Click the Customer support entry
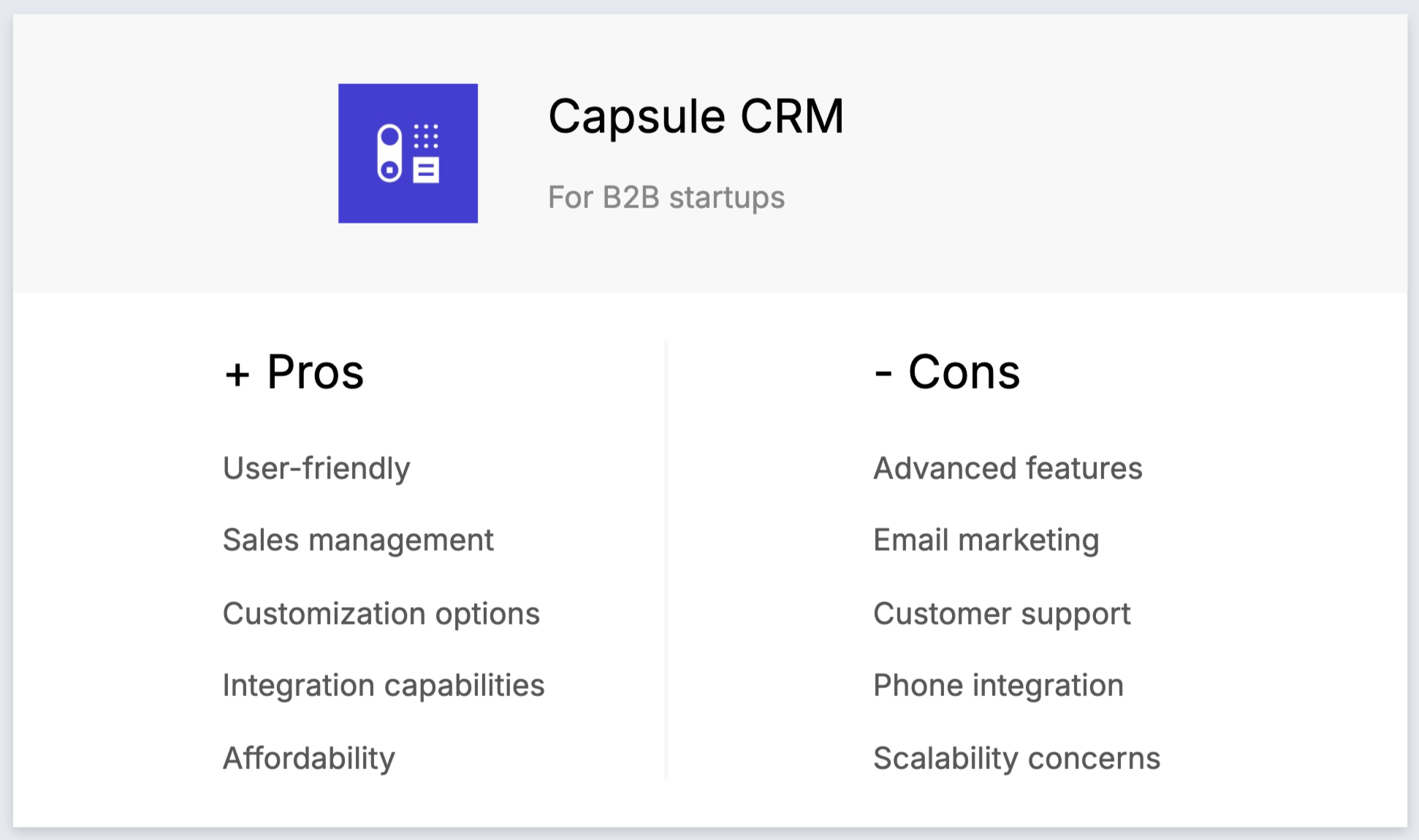The image size is (1419, 840). point(1002,614)
